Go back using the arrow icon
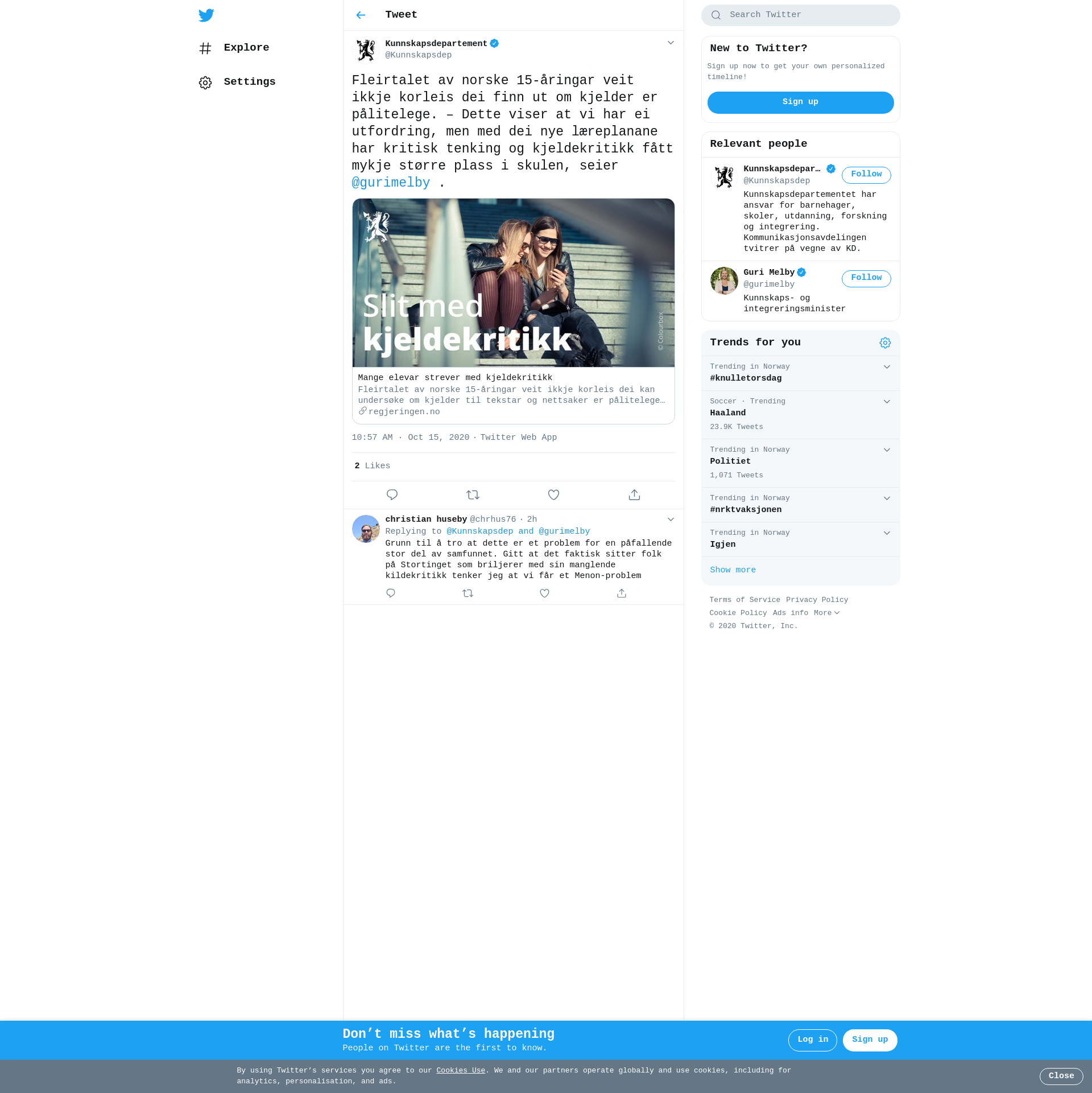Screen dimensions: 1092x1093 361,15
